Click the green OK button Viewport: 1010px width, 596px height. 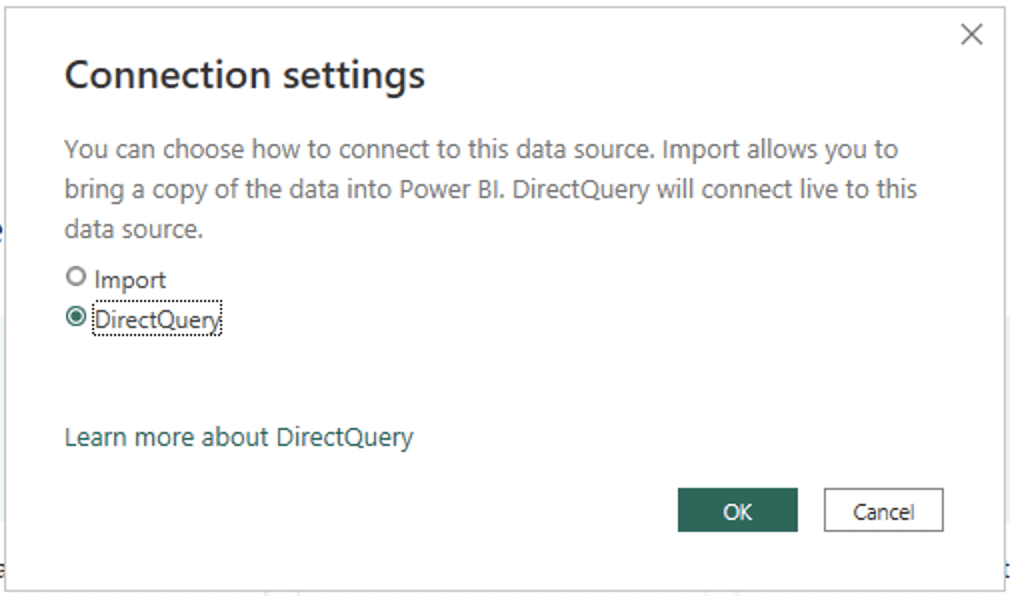click(738, 510)
